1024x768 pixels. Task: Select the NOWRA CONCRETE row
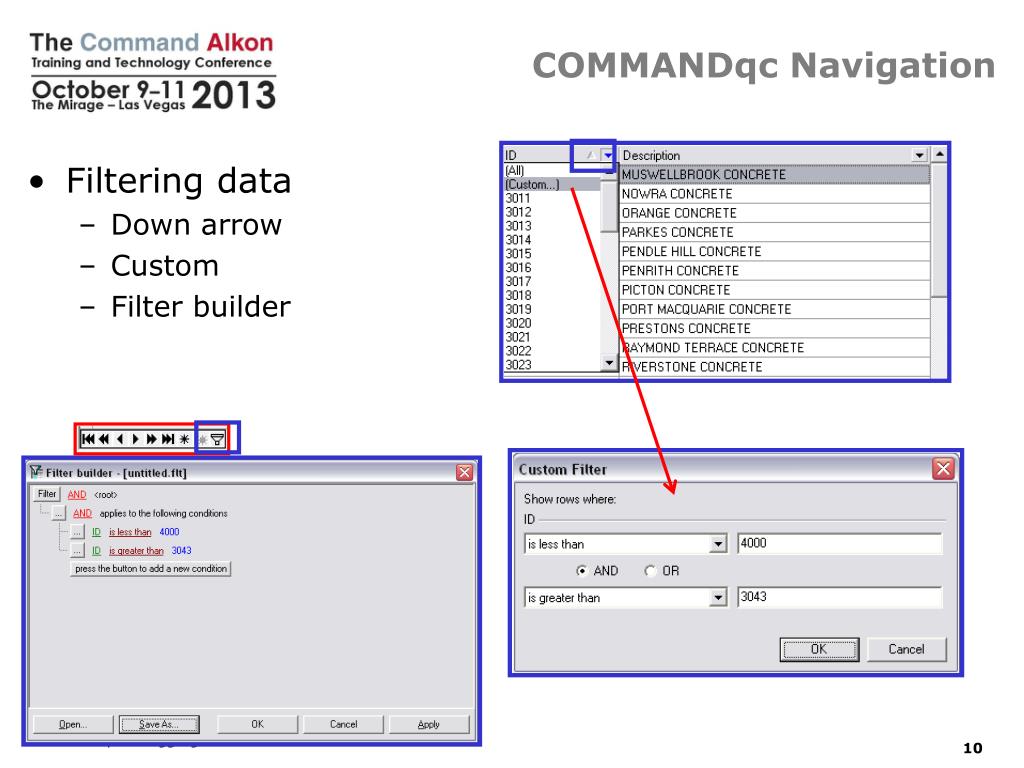tap(775, 194)
